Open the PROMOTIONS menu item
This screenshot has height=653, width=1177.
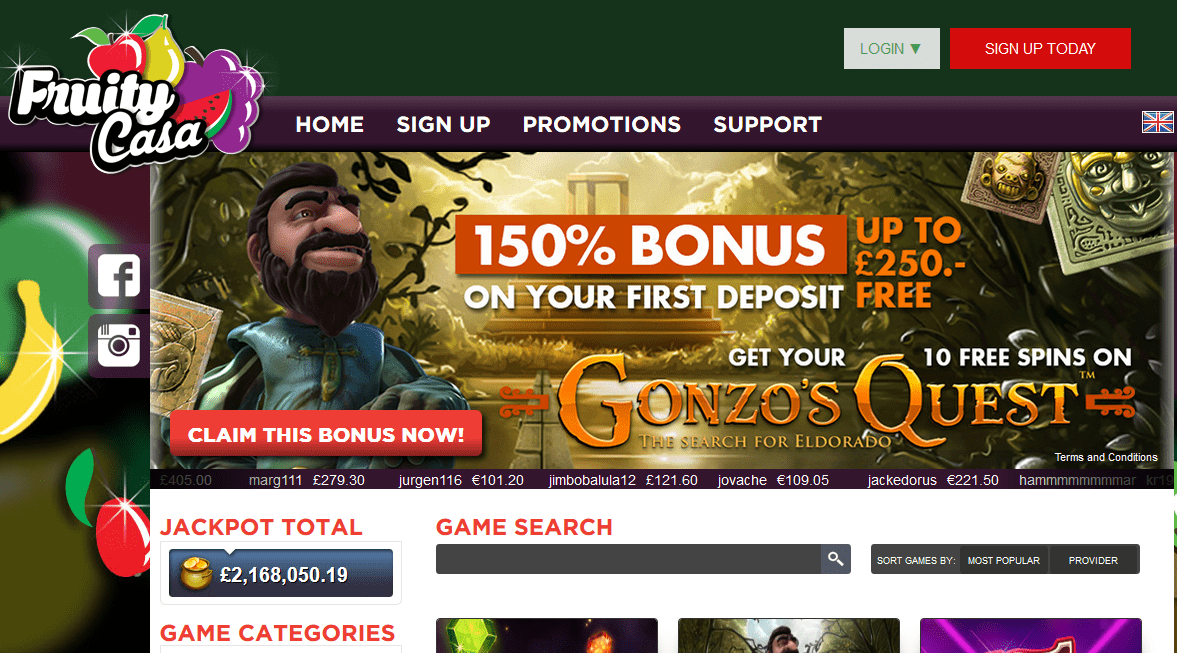(601, 125)
